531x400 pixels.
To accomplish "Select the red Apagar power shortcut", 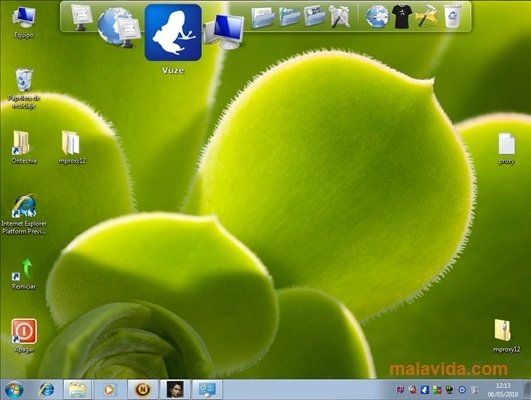I will pos(24,336).
